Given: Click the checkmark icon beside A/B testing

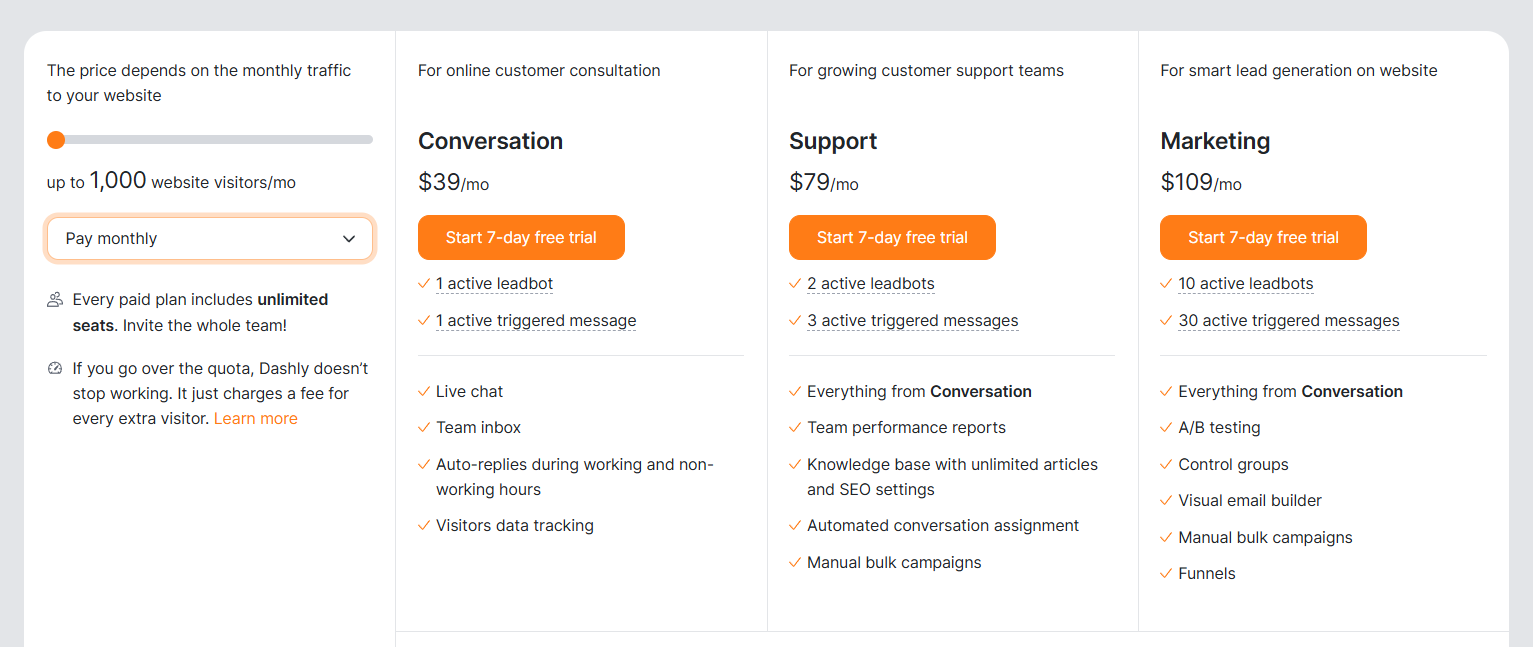Looking at the screenshot, I should (1166, 427).
